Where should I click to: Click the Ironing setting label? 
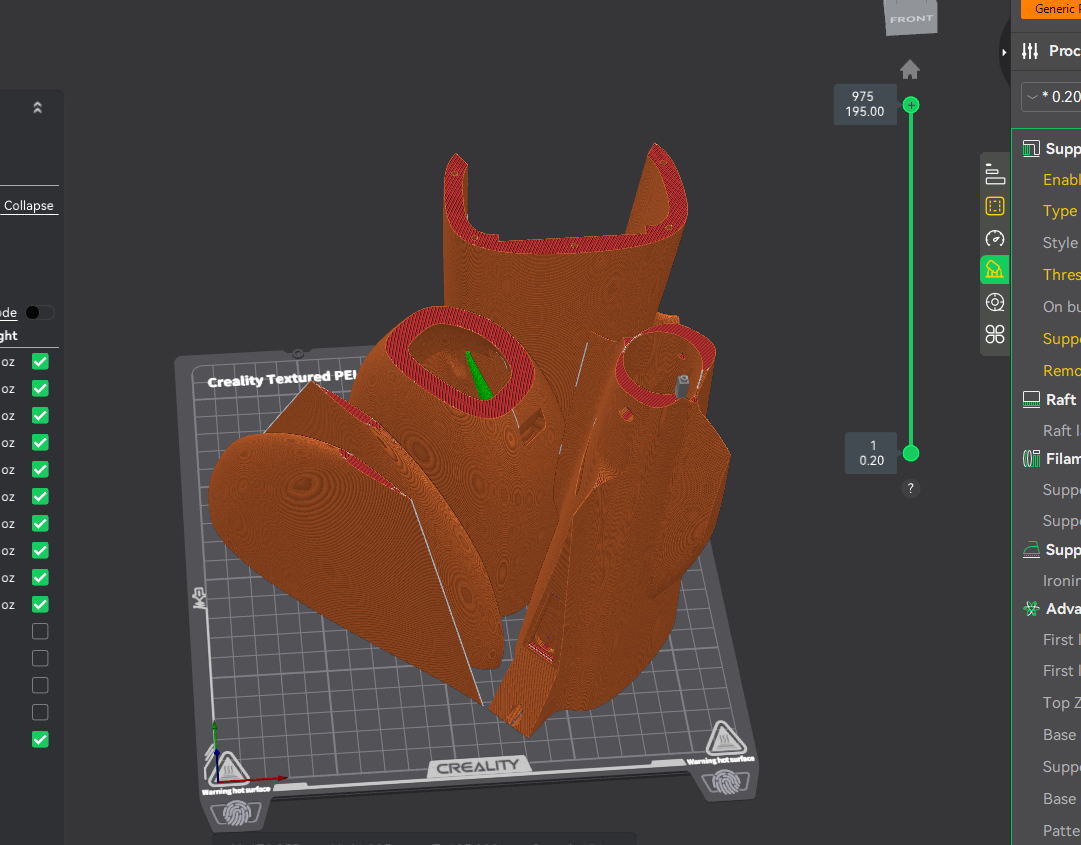click(x=1062, y=580)
